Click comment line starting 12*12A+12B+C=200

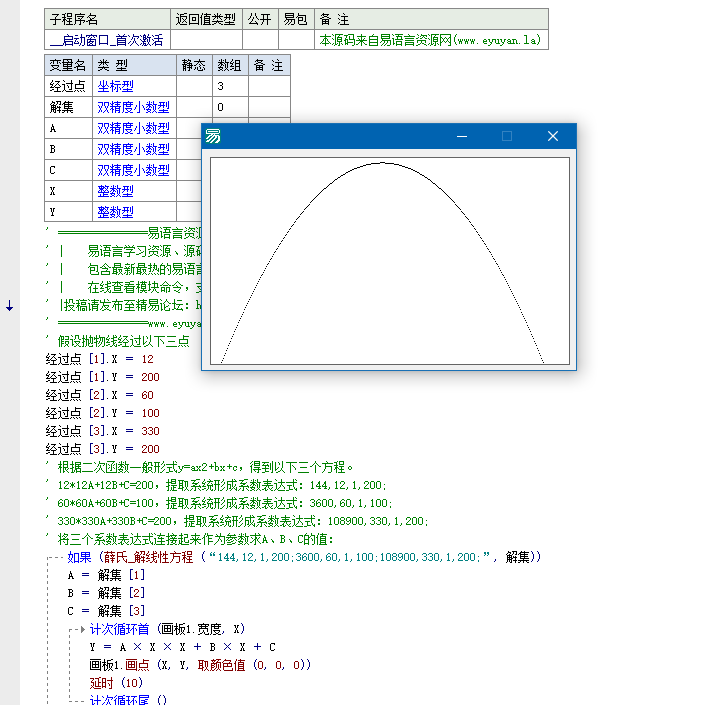[x=222, y=486]
